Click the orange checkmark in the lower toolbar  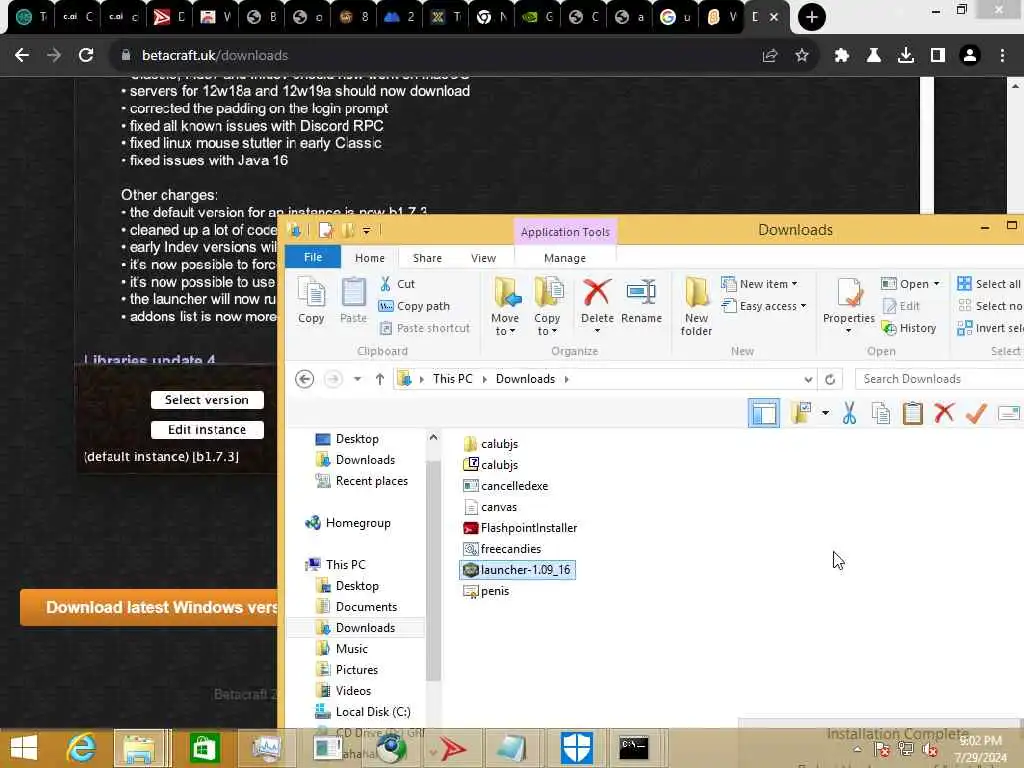pos(976,413)
